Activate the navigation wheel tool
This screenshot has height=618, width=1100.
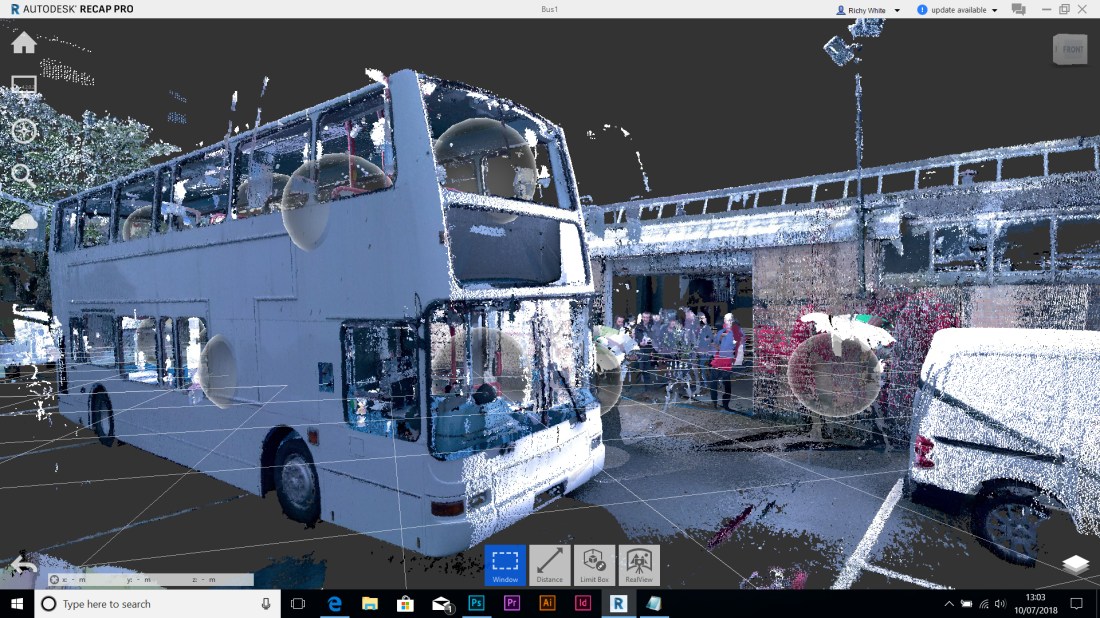[22, 131]
